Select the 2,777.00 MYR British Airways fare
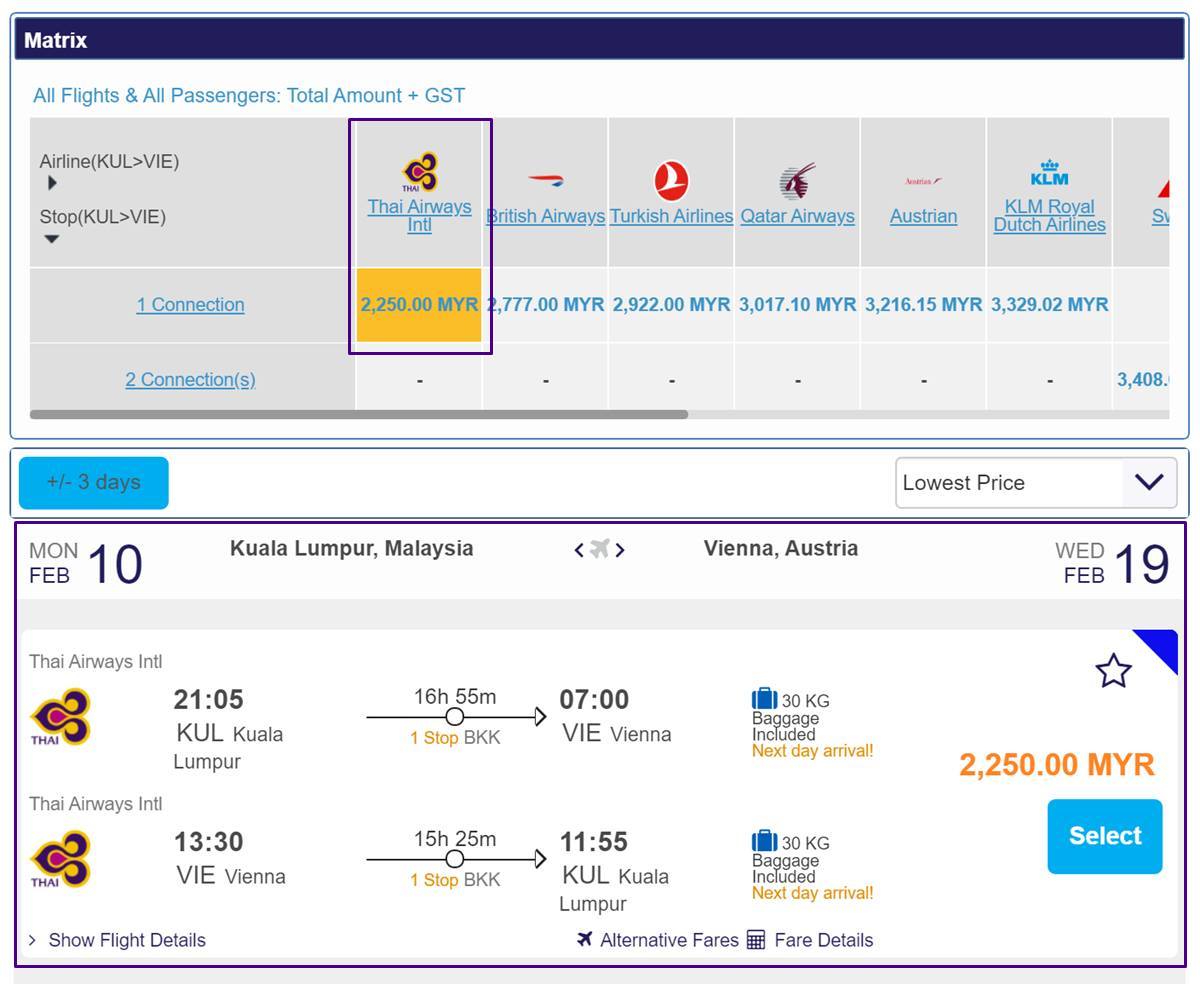 pyautogui.click(x=546, y=305)
